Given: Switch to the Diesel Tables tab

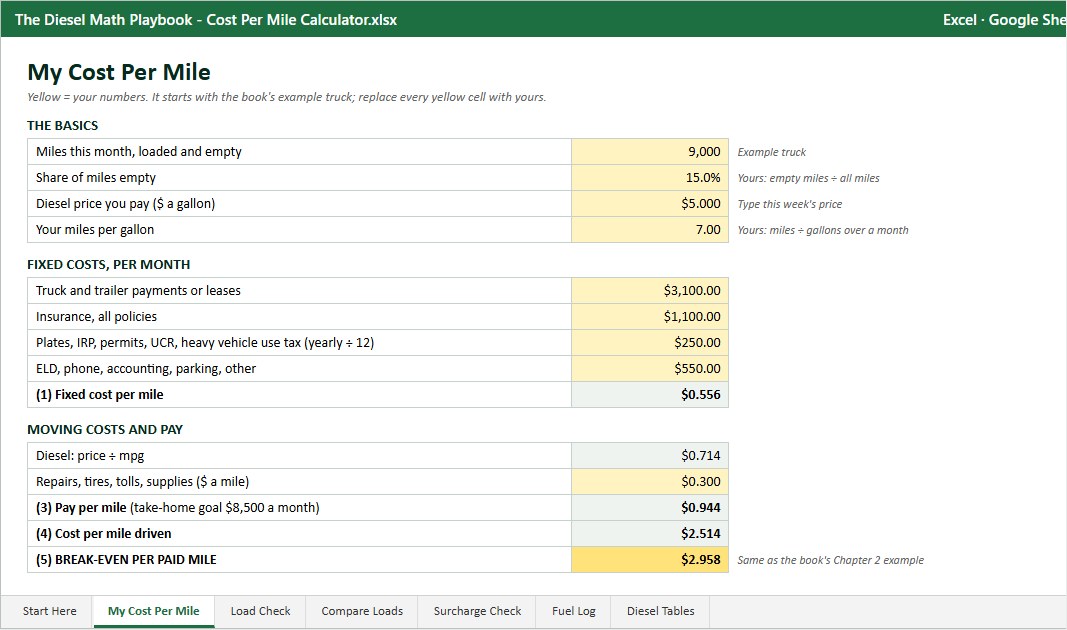Looking at the screenshot, I should pyautogui.click(x=660, y=611).
